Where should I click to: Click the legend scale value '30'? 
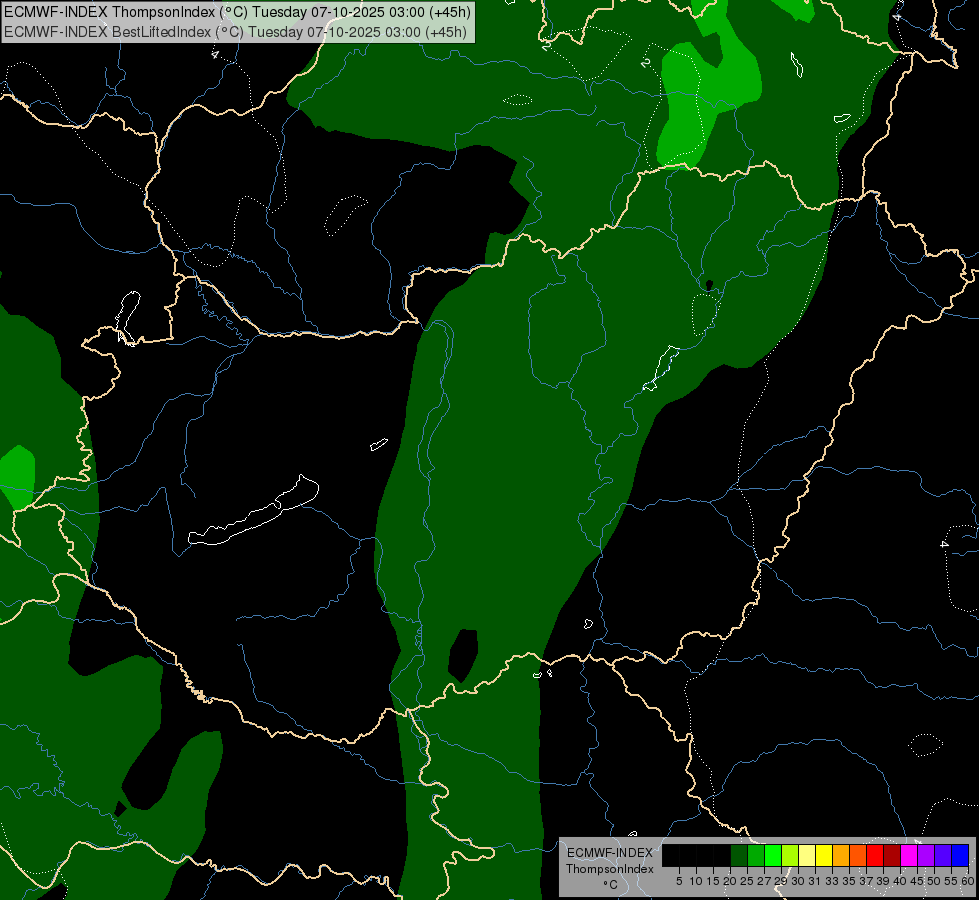click(799, 881)
